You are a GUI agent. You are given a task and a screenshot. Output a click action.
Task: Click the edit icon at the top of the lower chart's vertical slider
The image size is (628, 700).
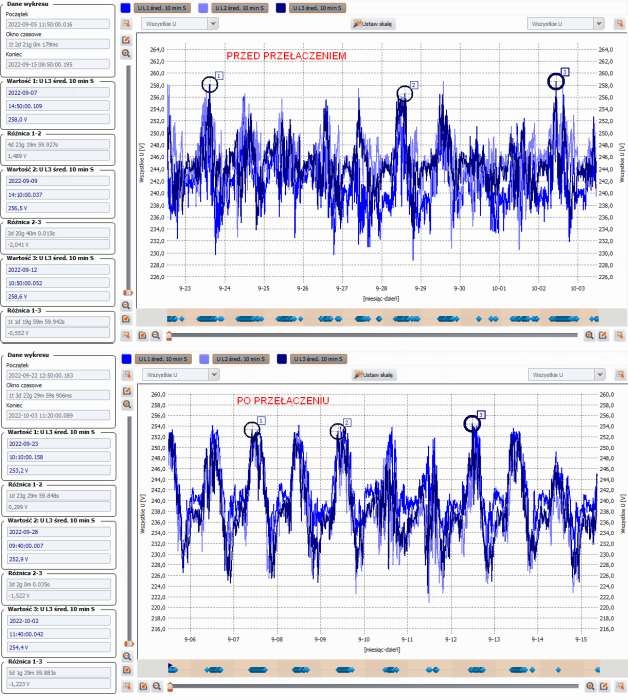(x=127, y=391)
